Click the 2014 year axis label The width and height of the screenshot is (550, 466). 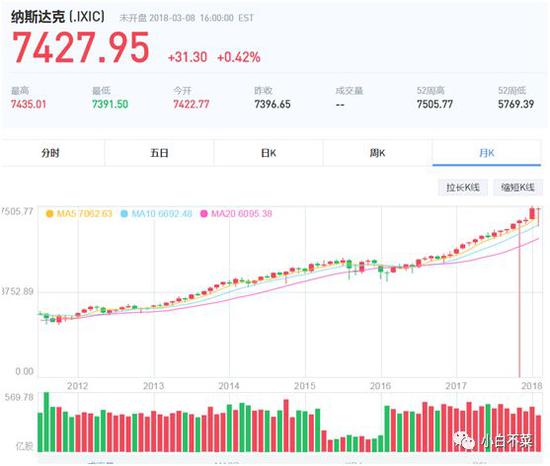tap(229, 386)
